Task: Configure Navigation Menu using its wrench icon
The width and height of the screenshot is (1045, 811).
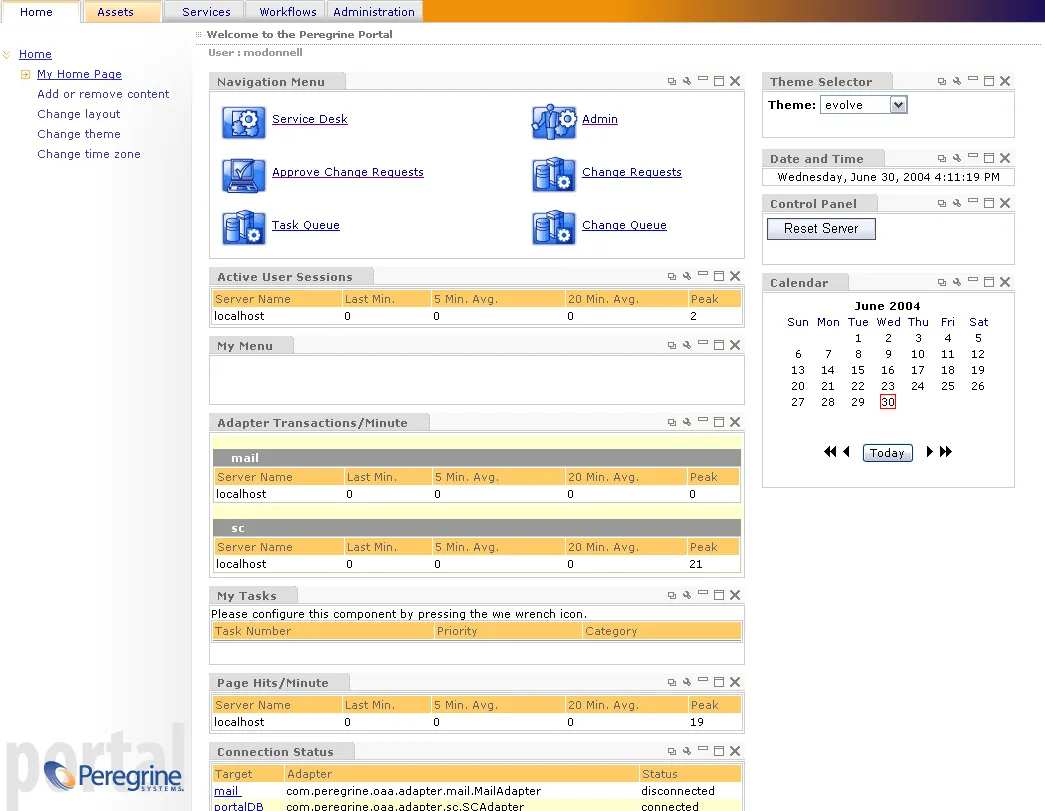Action: [687, 81]
